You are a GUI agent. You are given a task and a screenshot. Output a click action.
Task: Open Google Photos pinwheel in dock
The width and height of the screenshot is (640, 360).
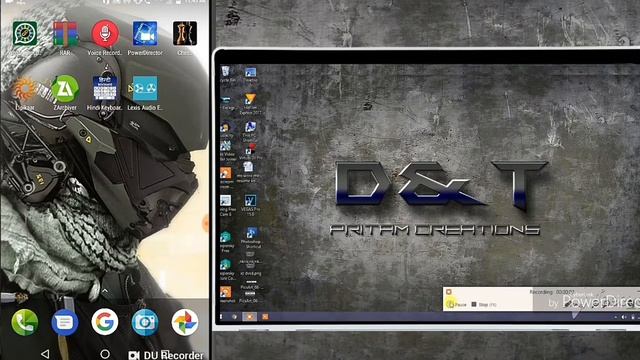tap(185, 322)
